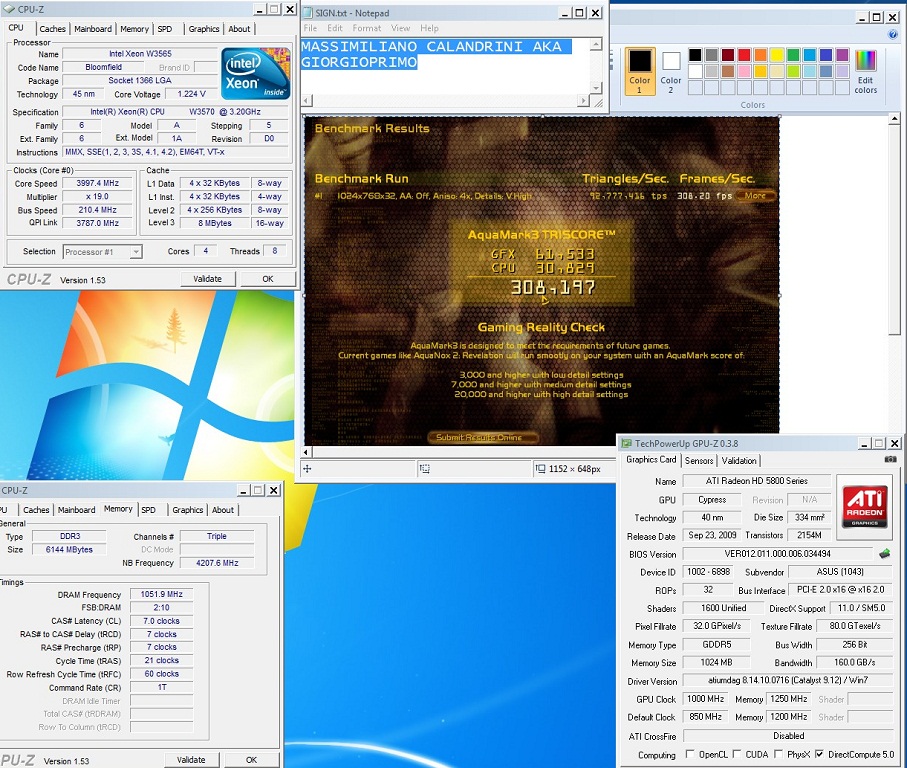
Task: Open Paint help via the blue question icon
Action: pos(893,35)
